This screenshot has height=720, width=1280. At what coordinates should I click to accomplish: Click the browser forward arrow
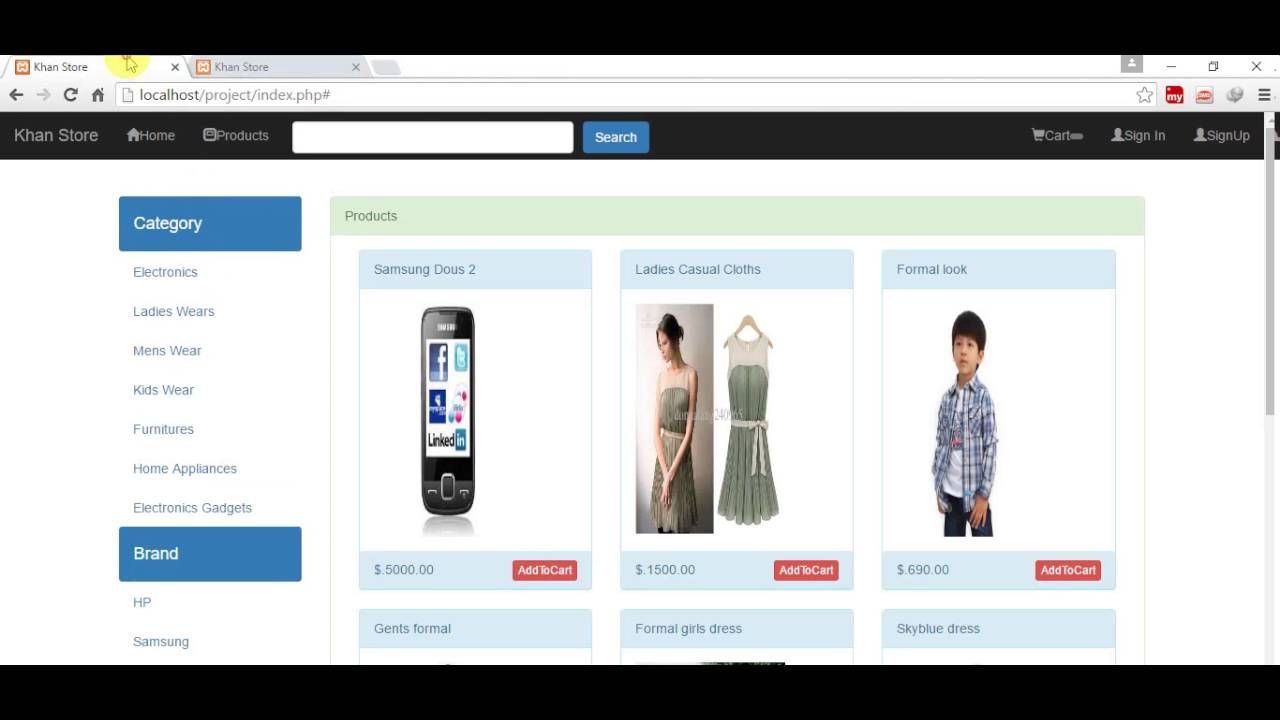43,95
